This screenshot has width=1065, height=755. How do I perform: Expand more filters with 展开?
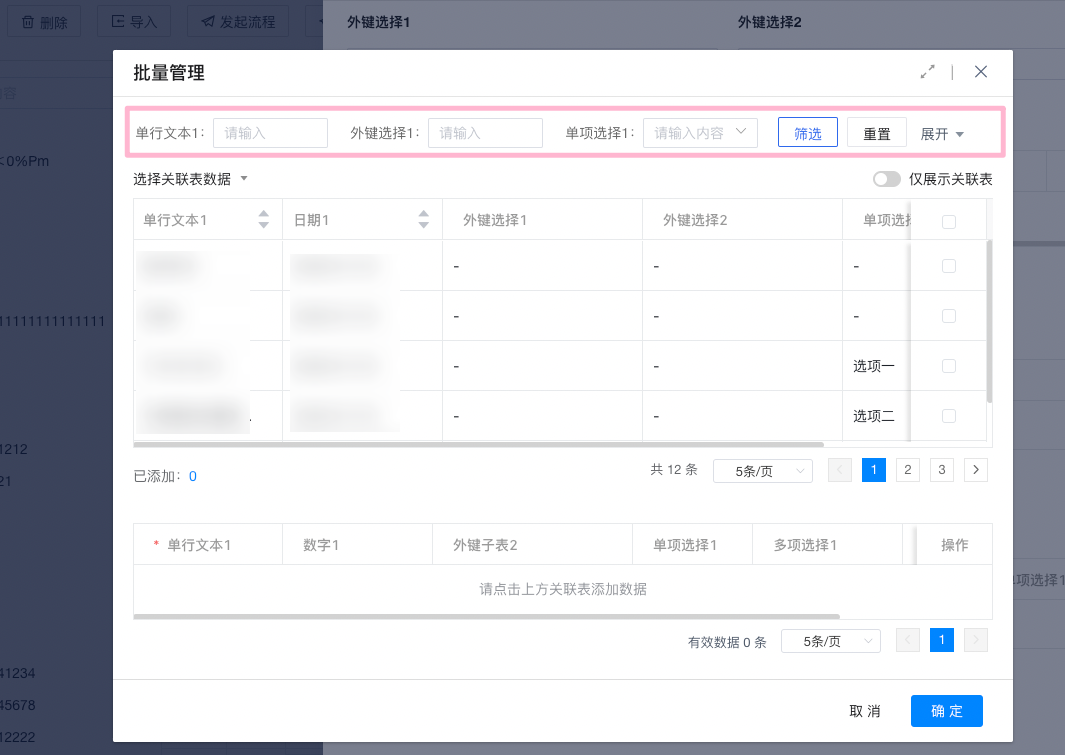[x=942, y=133]
